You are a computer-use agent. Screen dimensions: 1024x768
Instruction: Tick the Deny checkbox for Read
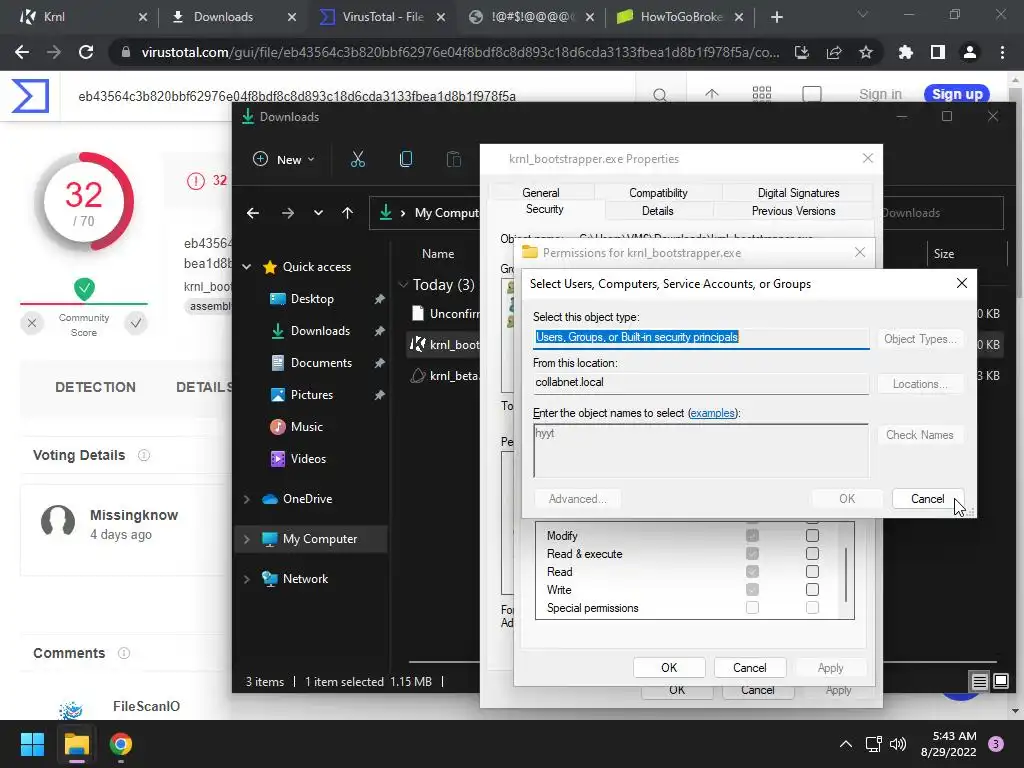pos(812,571)
